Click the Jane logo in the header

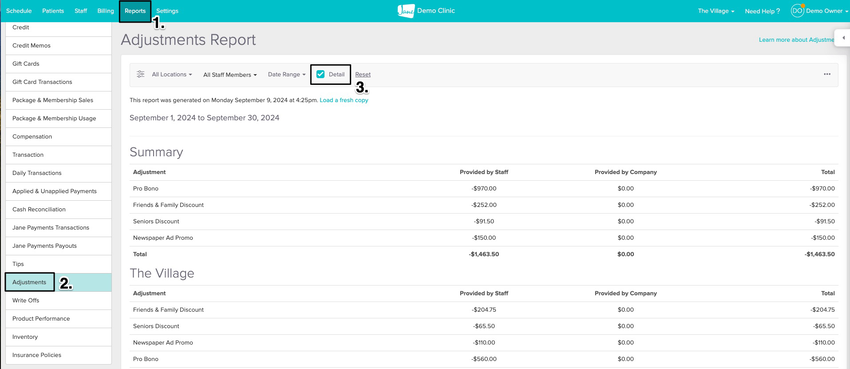pos(405,11)
